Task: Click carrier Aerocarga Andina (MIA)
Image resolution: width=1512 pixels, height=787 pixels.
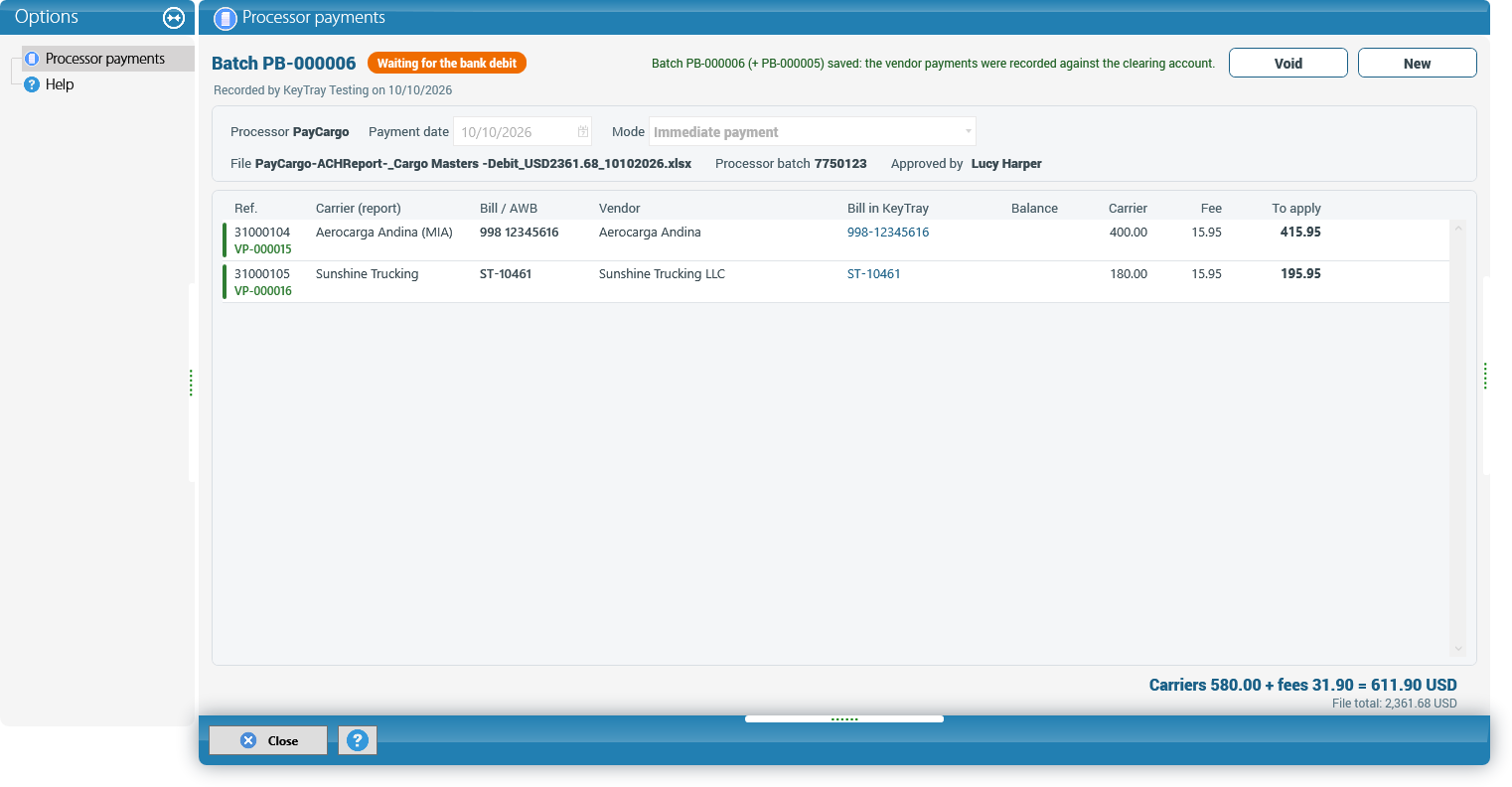Action: click(384, 233)
